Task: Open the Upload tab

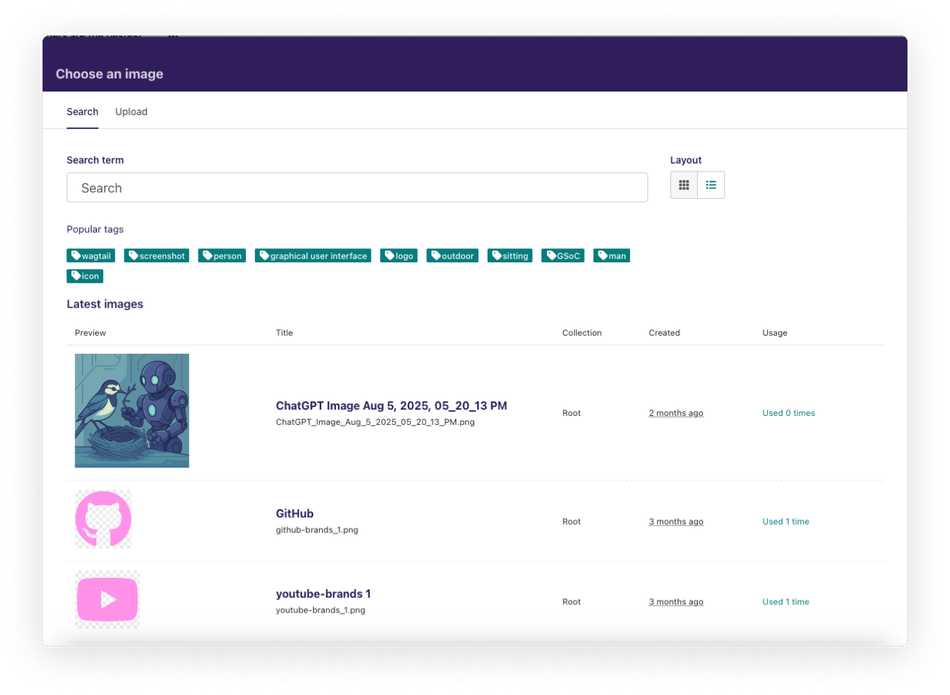Action: click(x=131, y=111)
